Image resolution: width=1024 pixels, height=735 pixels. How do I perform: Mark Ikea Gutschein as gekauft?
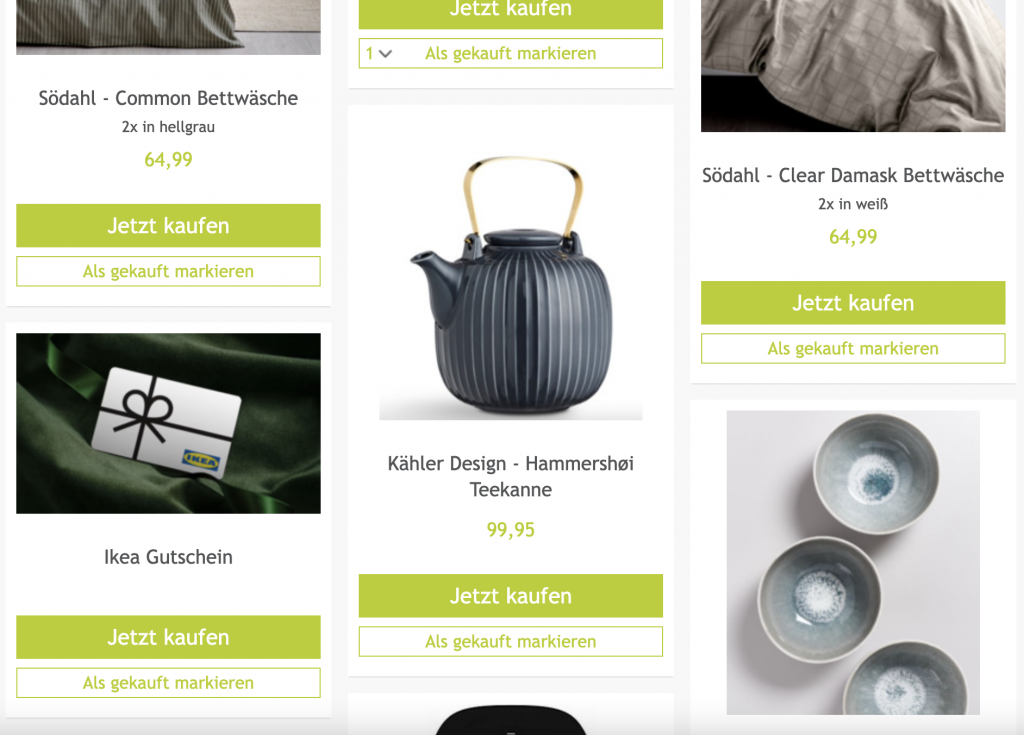(x=168, y=683)
